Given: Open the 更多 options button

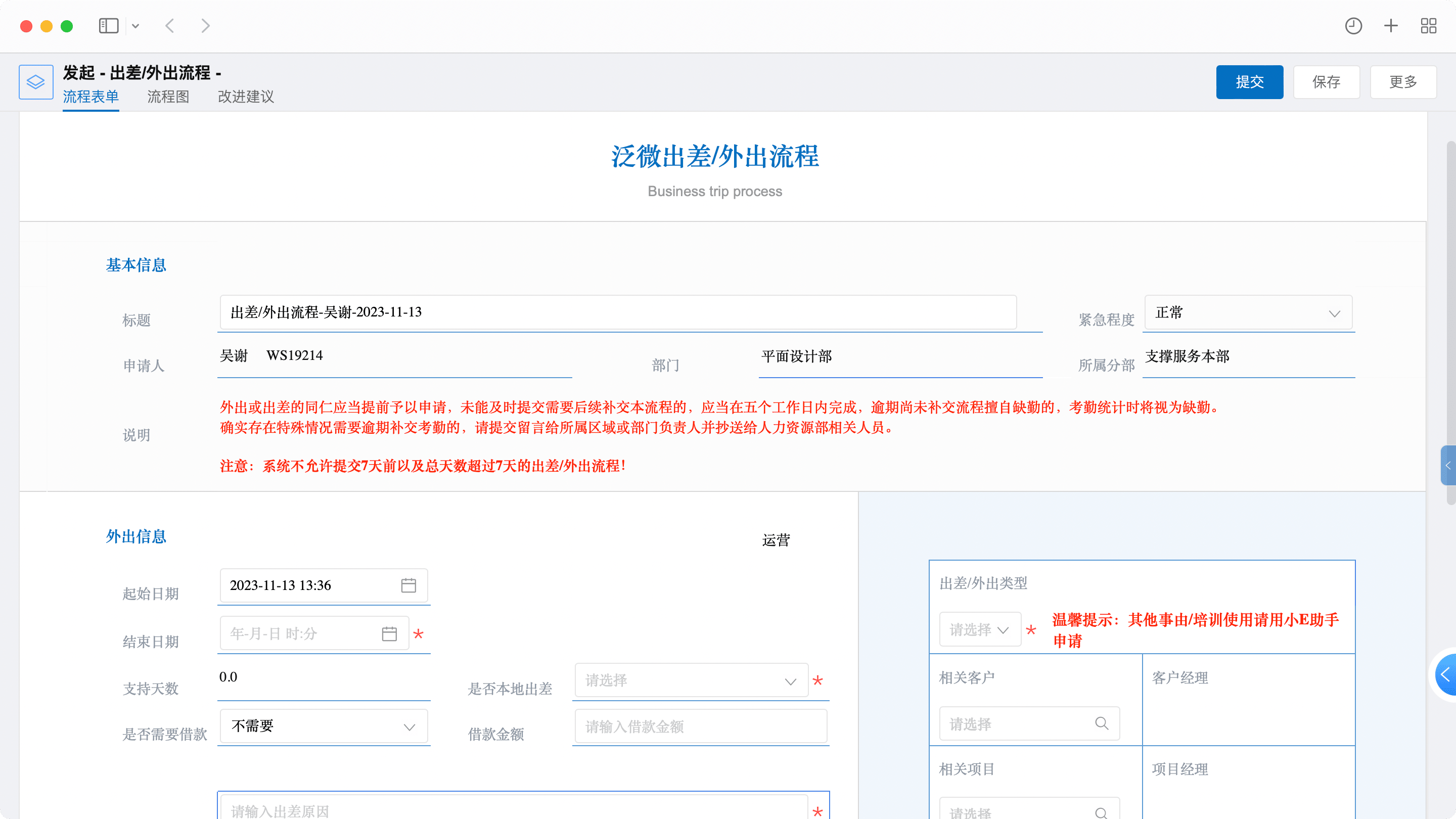Looking at the screenshot, I should click(1403, 82).
